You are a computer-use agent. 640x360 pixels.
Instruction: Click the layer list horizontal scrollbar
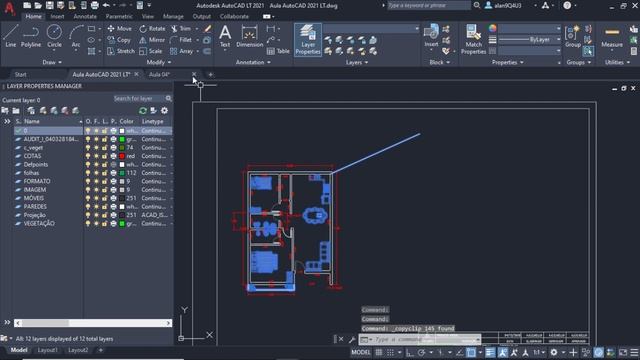[93, 323]
